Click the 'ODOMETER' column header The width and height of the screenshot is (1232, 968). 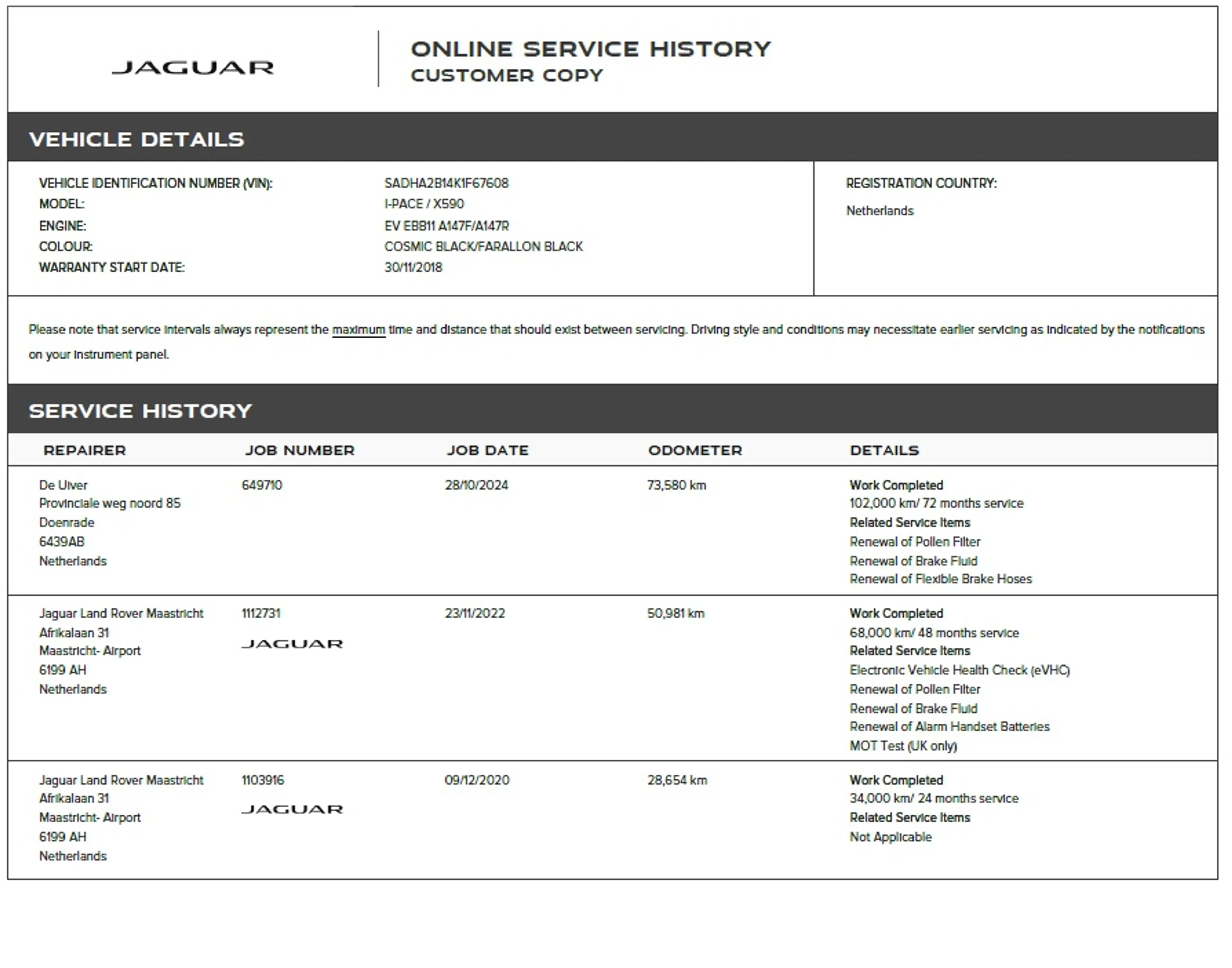[695, 451]
